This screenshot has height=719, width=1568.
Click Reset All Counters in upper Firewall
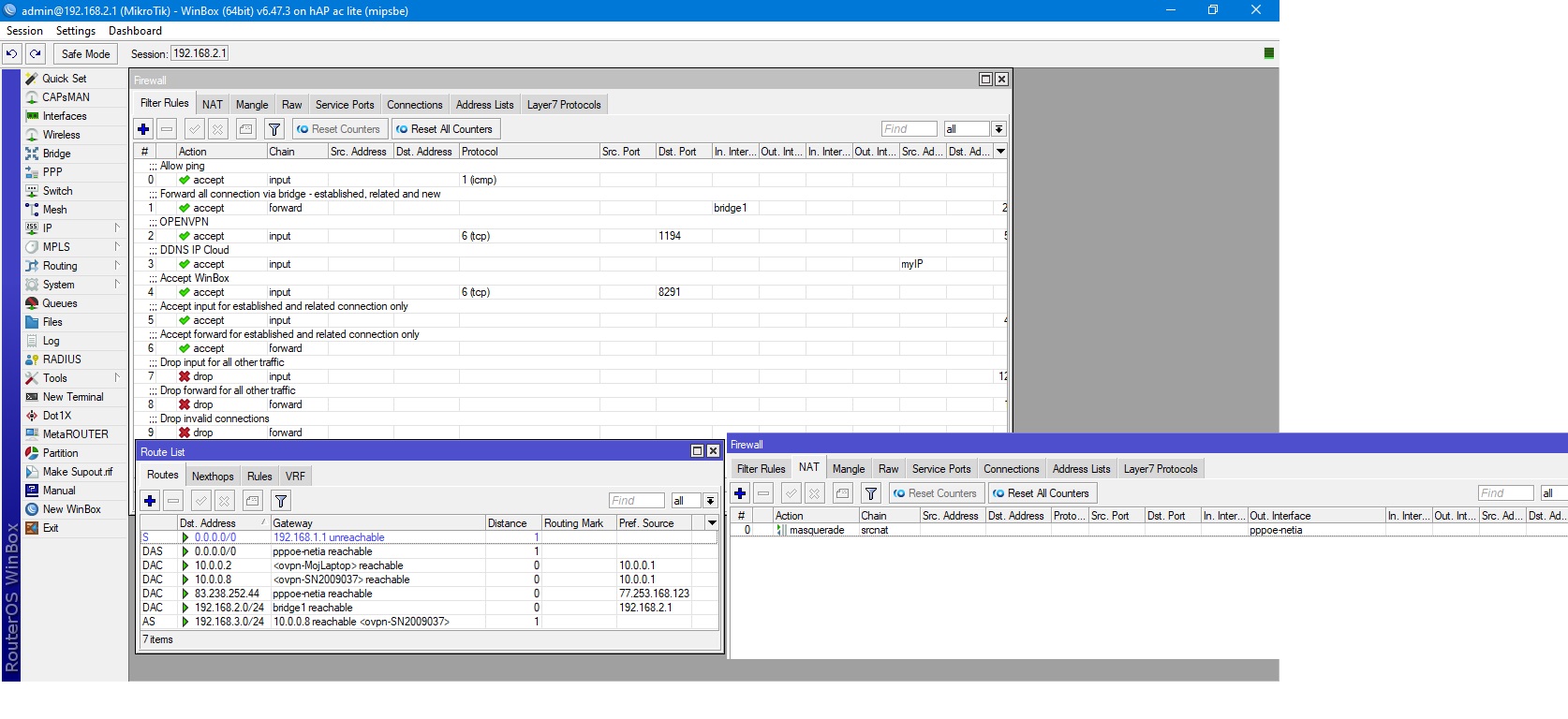coord(445,129)
